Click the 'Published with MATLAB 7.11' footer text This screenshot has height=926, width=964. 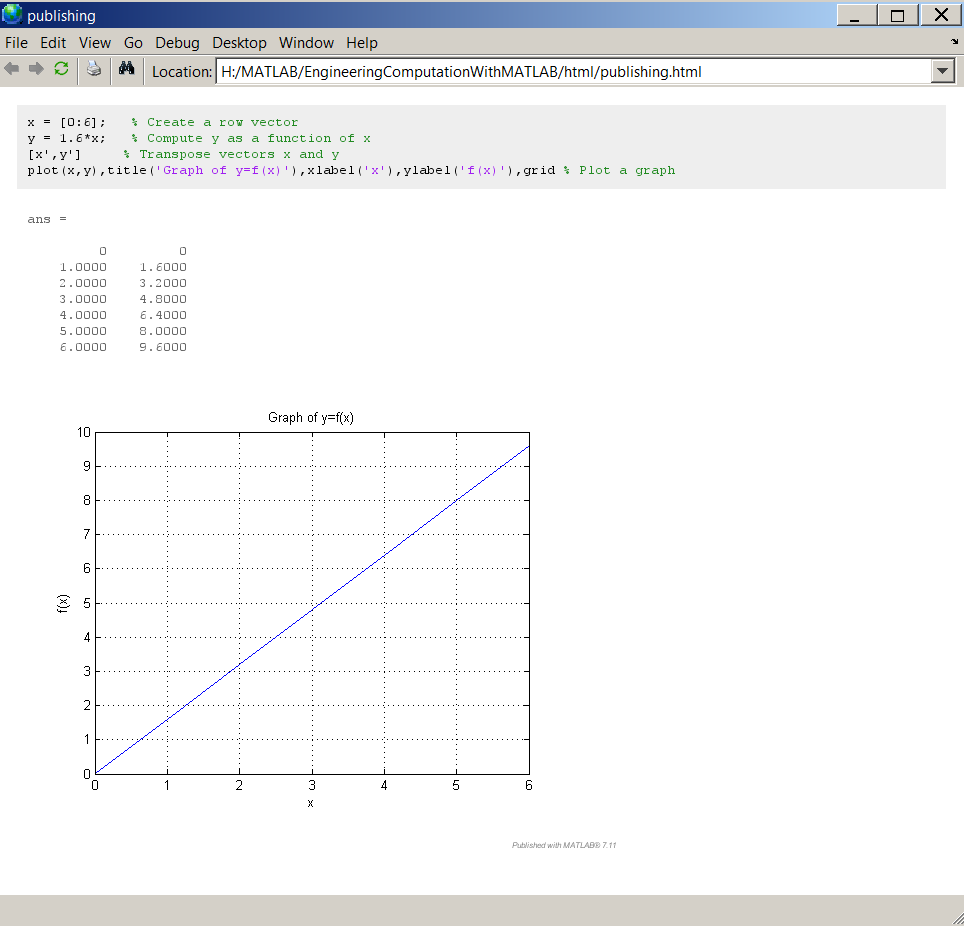(x=564, y=845)
